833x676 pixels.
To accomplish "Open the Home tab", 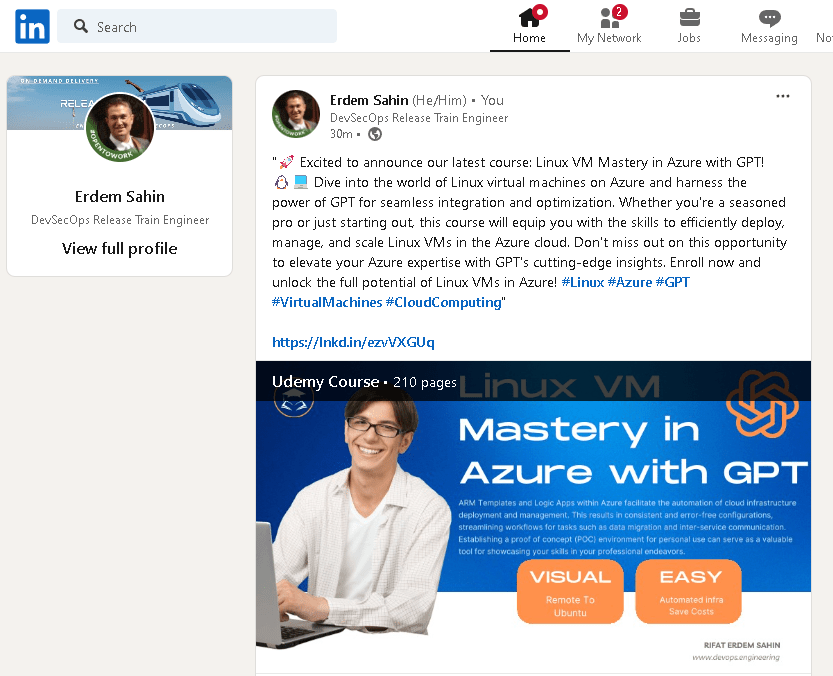I will coord(529,26).
